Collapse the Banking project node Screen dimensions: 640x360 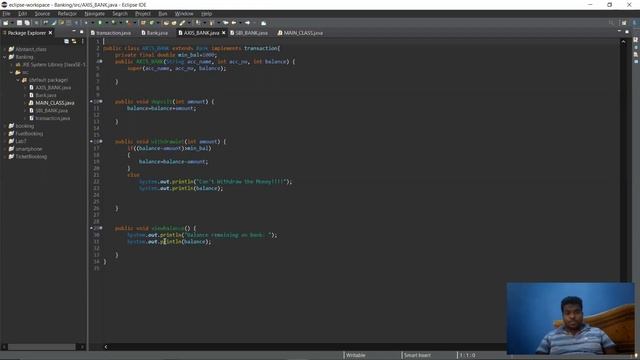(5, 57)
